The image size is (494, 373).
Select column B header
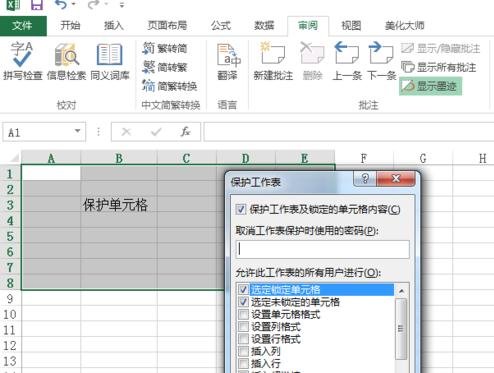119,158
